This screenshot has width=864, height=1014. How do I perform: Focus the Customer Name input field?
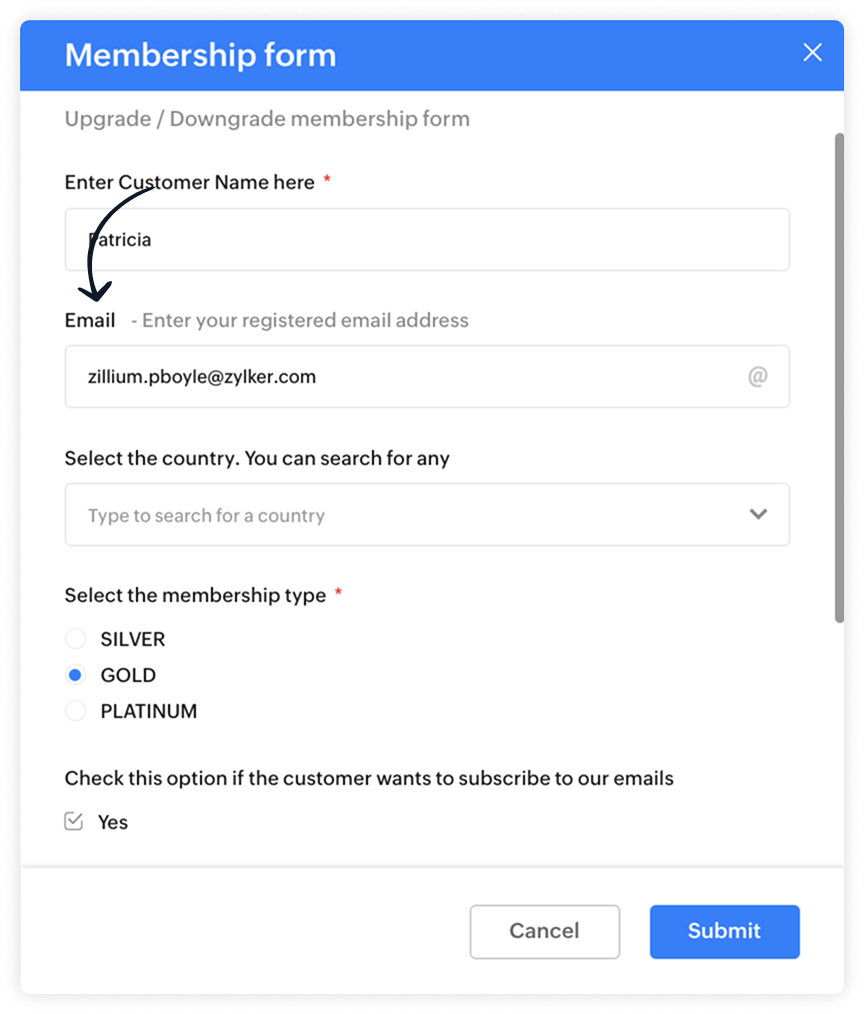click(x=427, y=239)
